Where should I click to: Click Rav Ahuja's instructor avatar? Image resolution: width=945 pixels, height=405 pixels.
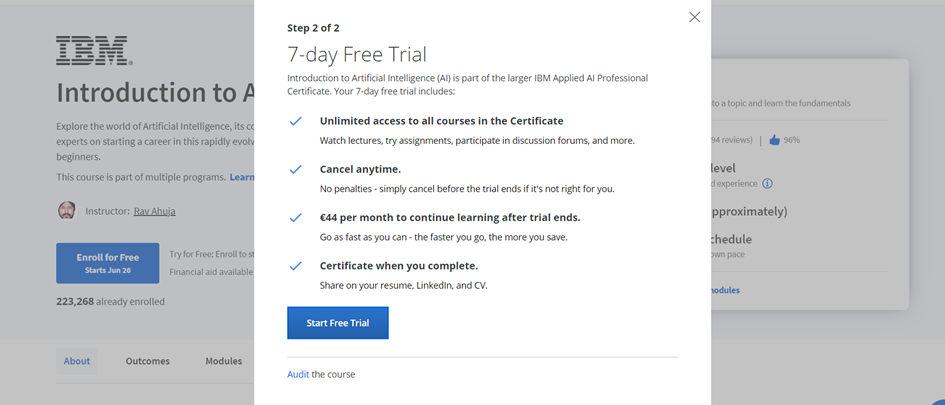tap(66, 211)
